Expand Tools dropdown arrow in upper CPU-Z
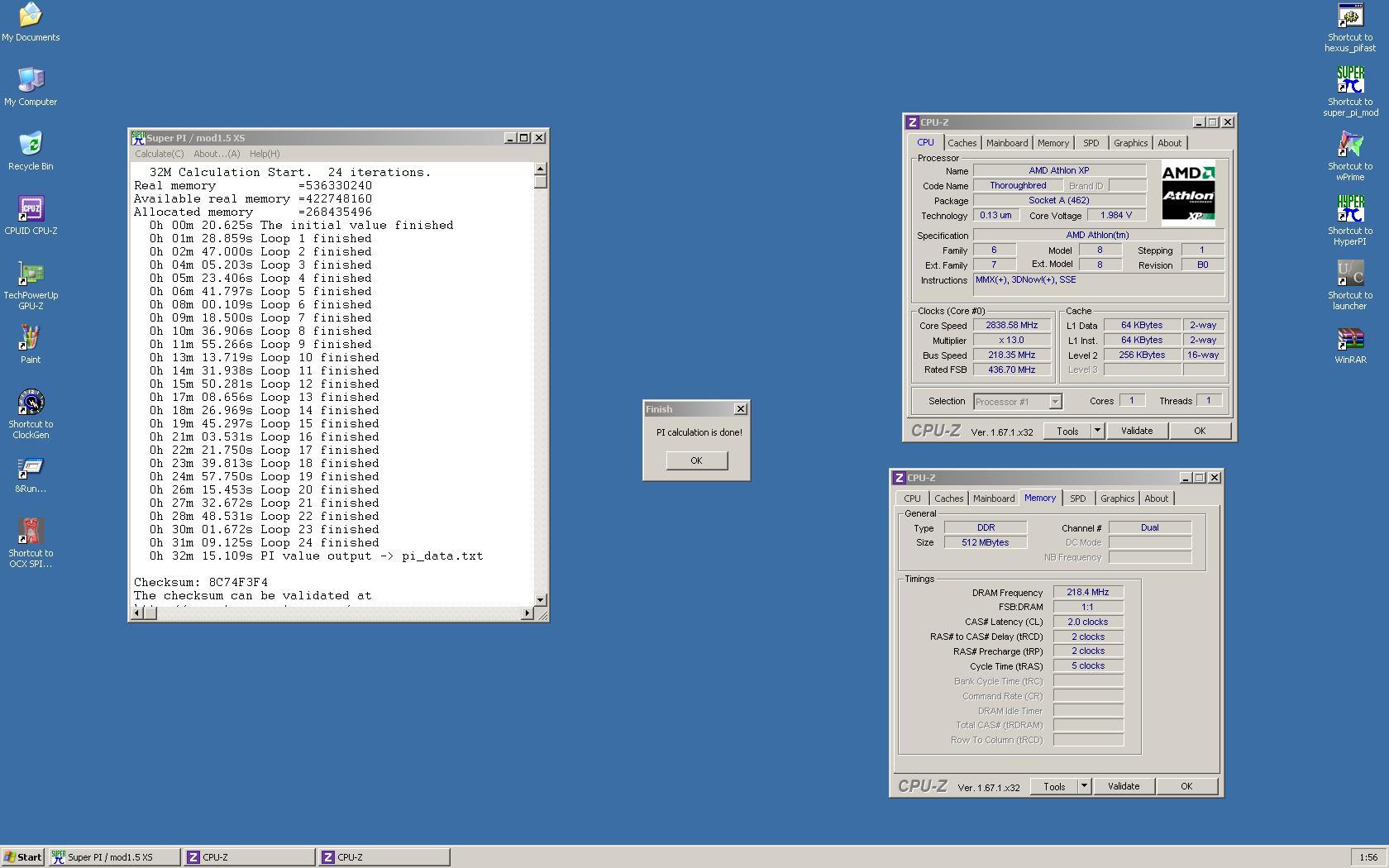The image size is (1389, 868). pos(1097,431)
